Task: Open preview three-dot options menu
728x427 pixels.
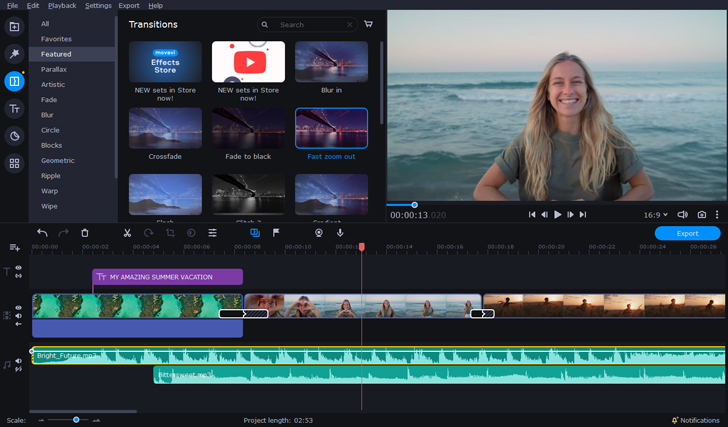Action: 717,214
